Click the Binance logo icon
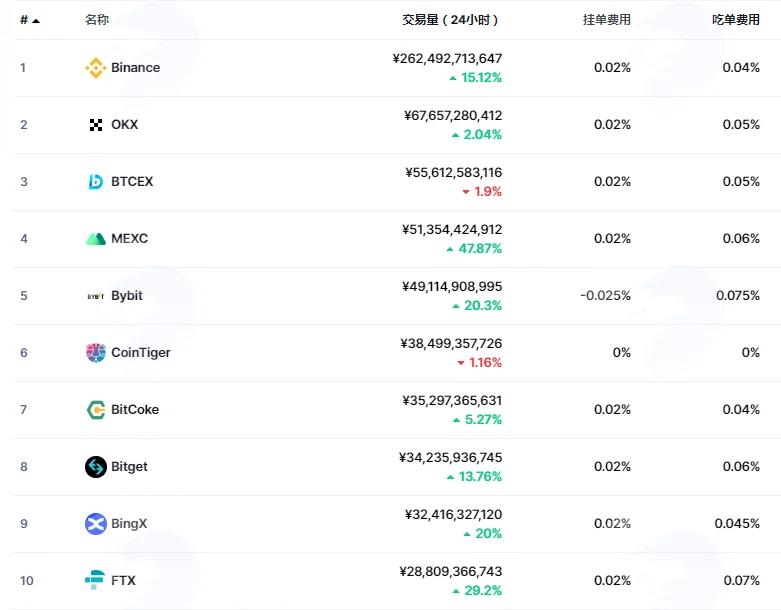 click(96, 68)
